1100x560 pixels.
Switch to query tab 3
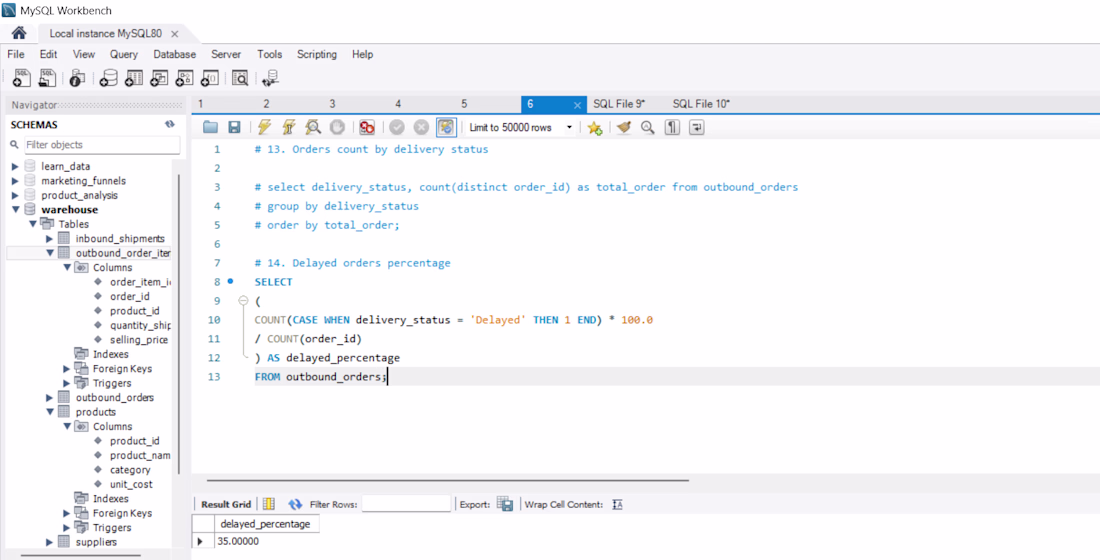pyautogui.click(x=332, y=104)
